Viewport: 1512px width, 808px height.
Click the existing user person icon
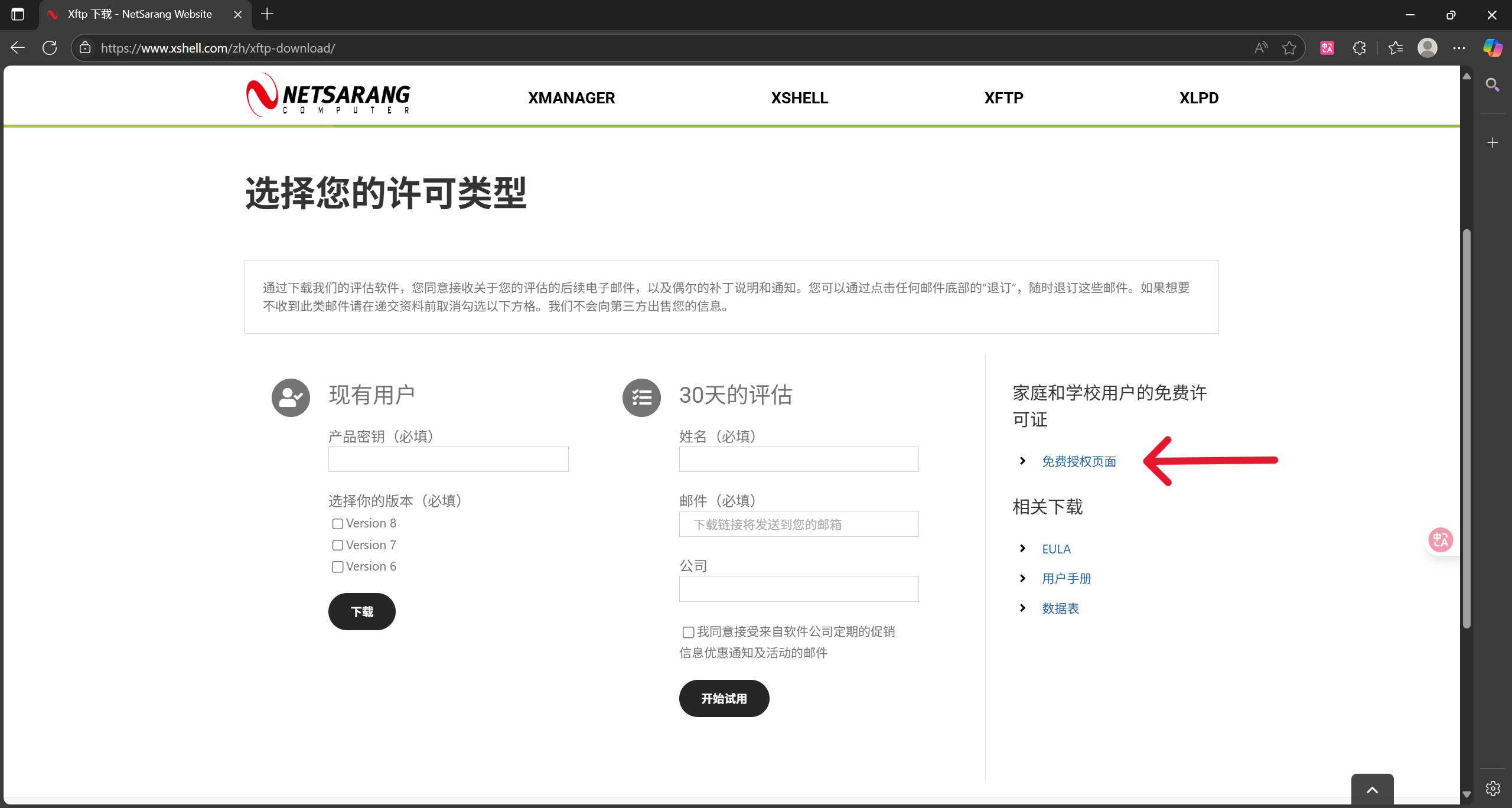[290, 397]
